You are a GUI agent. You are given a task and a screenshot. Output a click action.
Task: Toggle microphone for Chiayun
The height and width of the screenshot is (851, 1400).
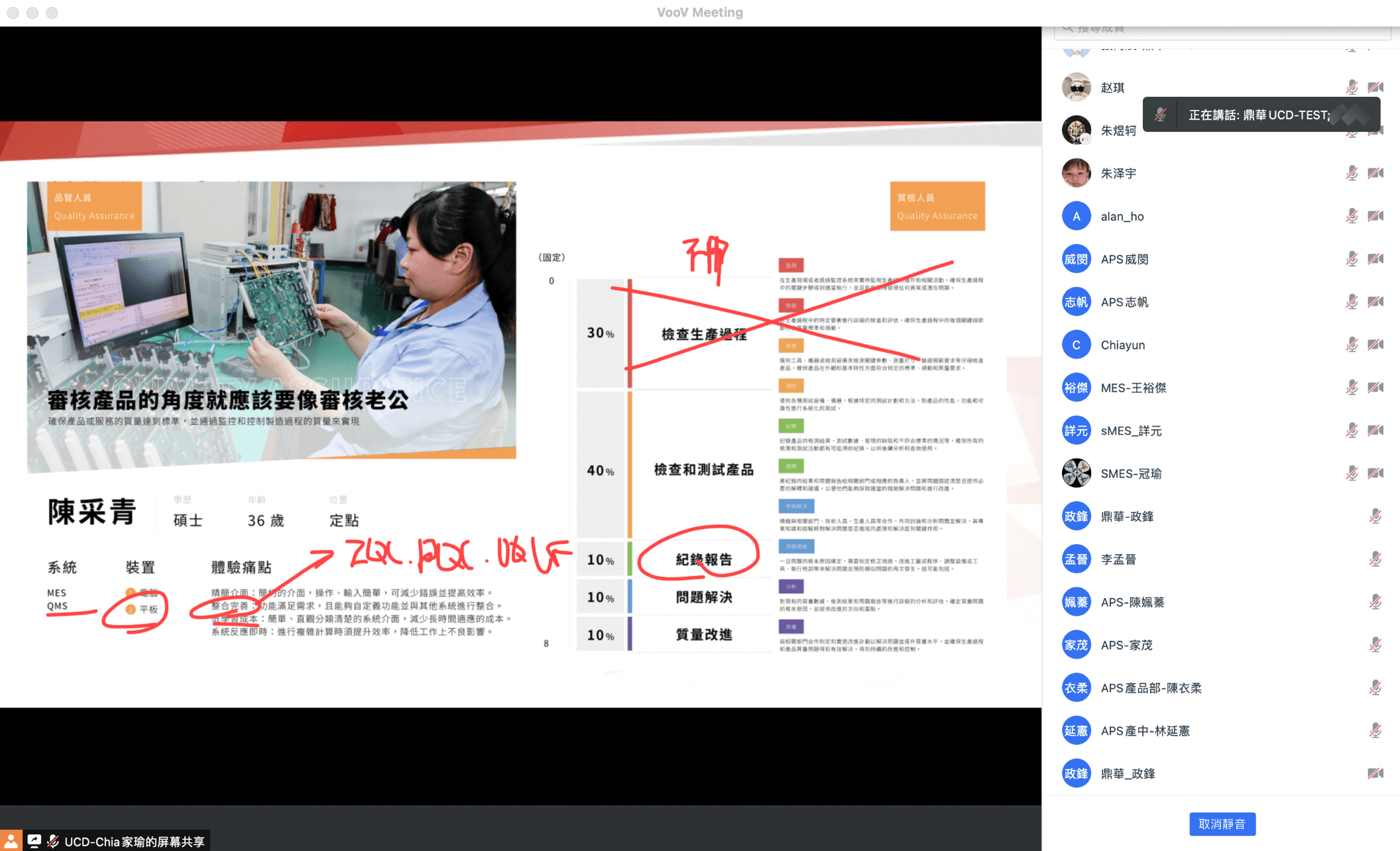pos(1352,345)
